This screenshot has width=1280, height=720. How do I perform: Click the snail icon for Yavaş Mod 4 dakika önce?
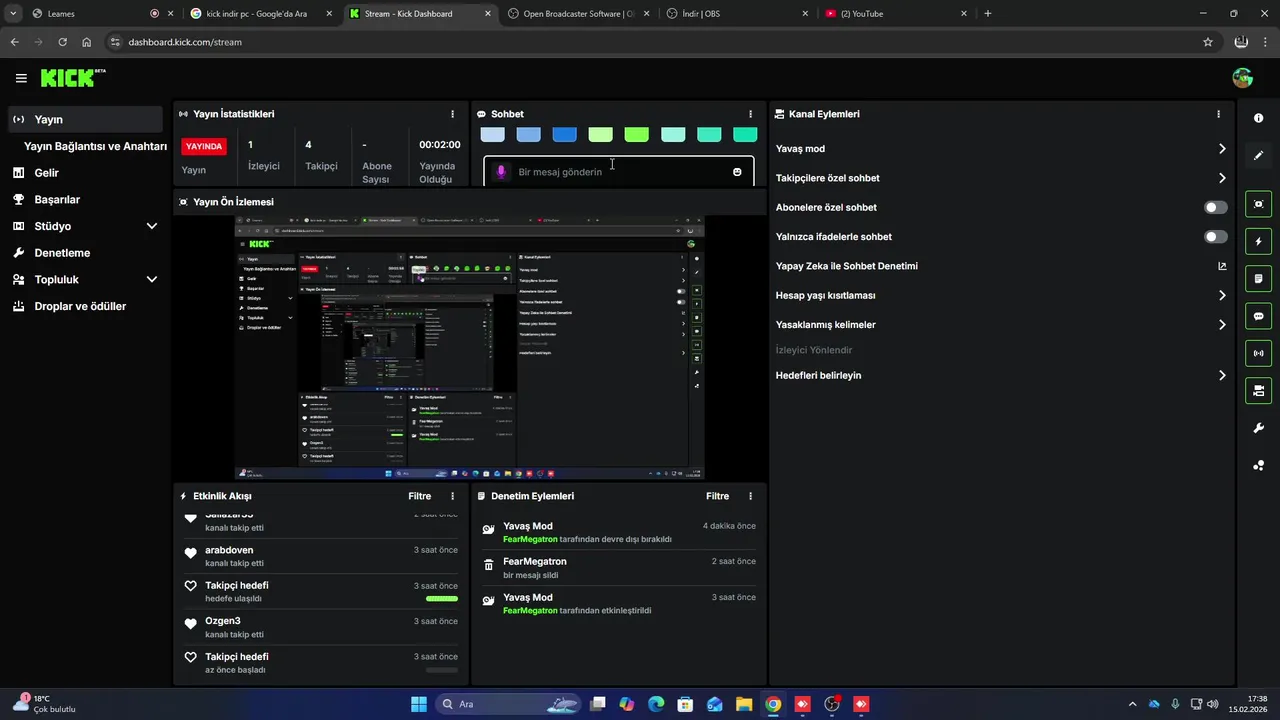pyautogui.click(x=488, y=530)
